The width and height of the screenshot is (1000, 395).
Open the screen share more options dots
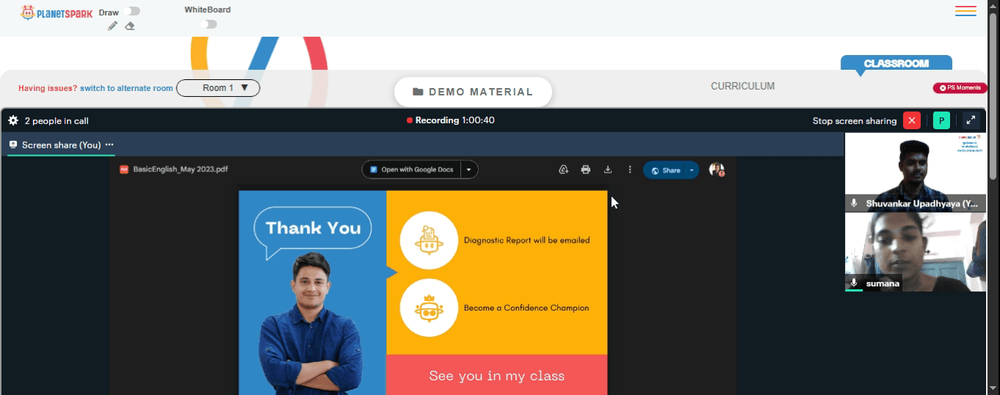[109, 145]
